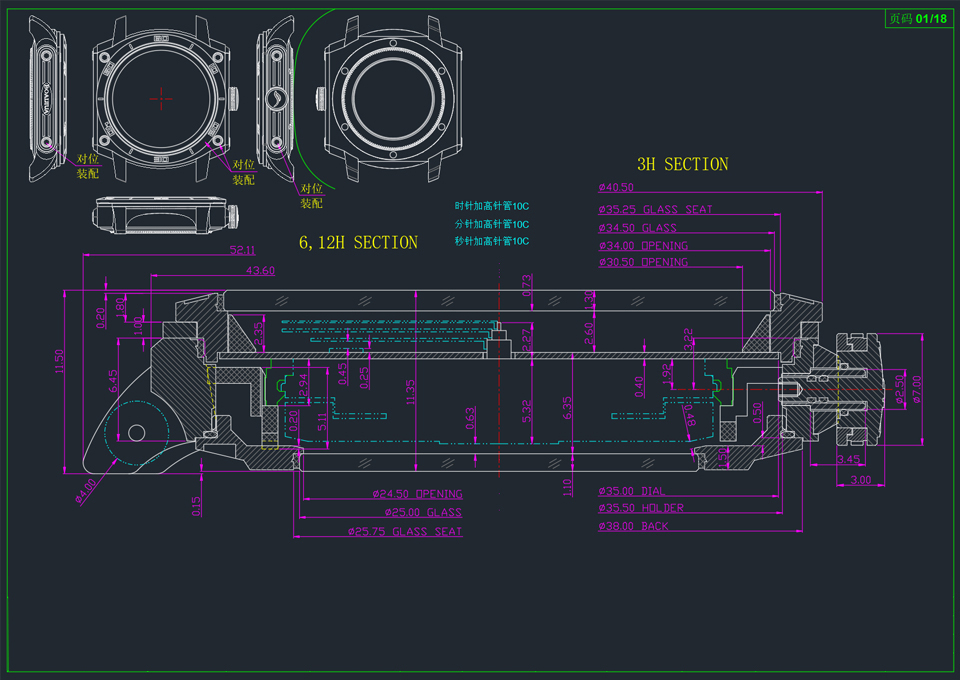Click the 11.50 vertical height dimension

tap(59, 361)
